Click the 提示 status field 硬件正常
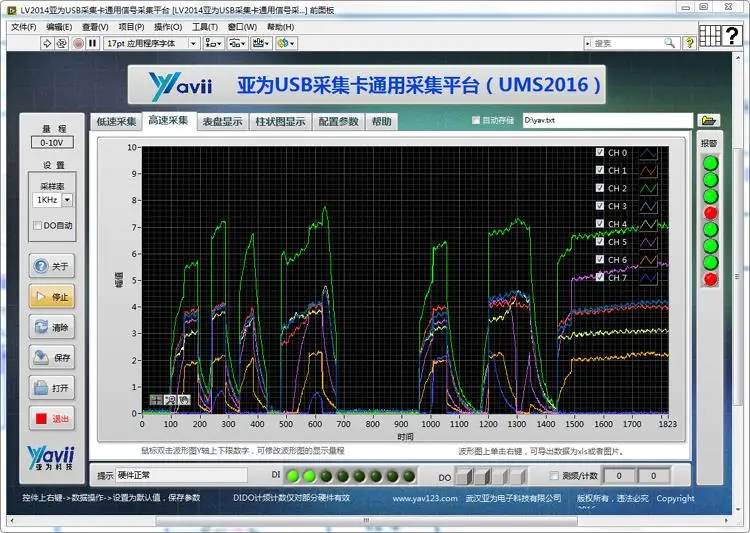This screenshot has height=533, width=750. pos(182,475)
